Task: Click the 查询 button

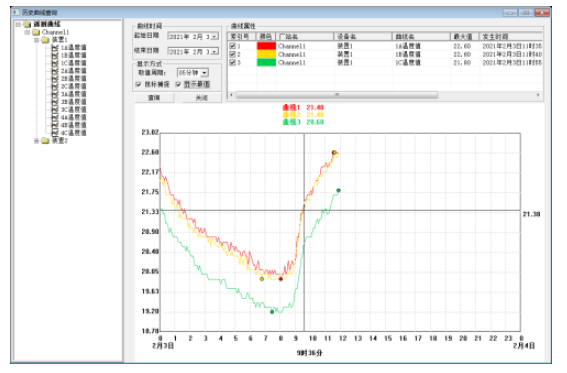Action: click(154, 98)
